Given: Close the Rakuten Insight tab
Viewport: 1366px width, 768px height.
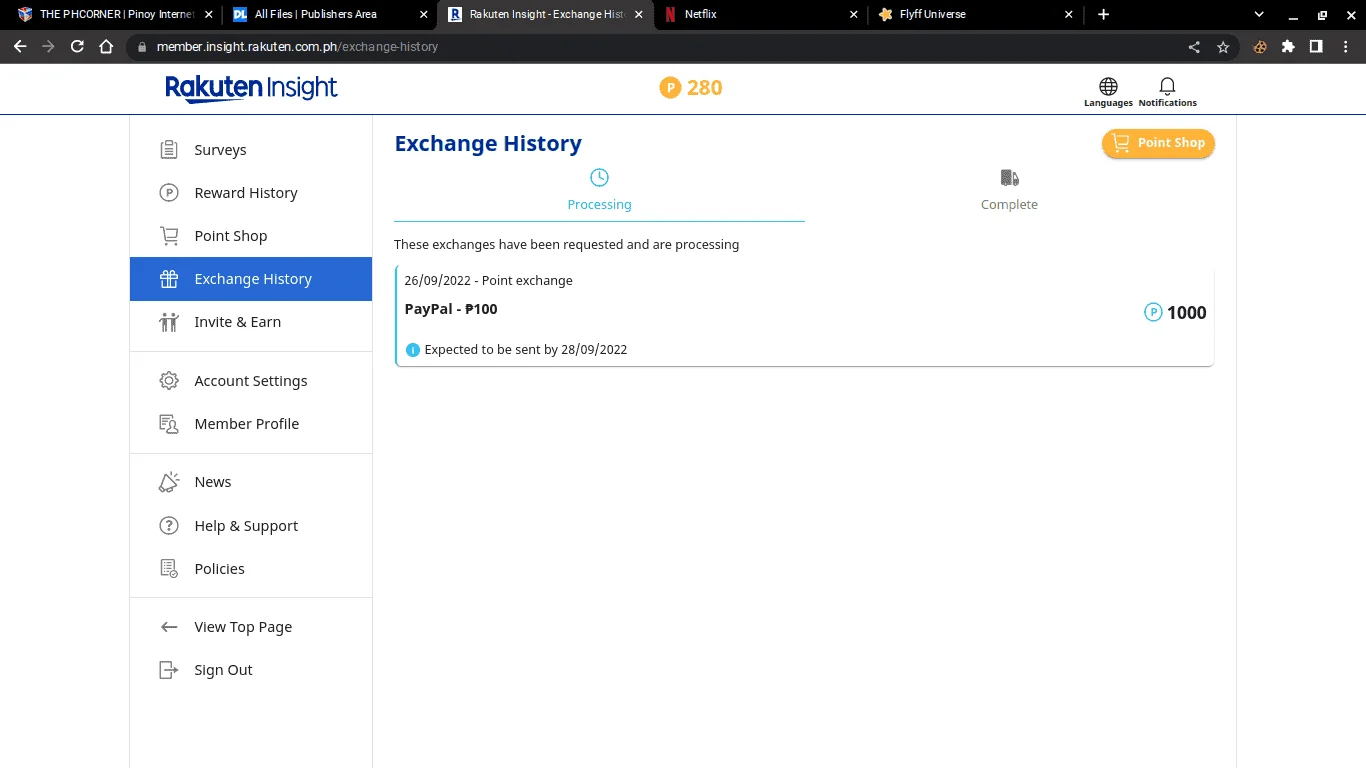Looking at the screenshot, I should coord(638,15).
